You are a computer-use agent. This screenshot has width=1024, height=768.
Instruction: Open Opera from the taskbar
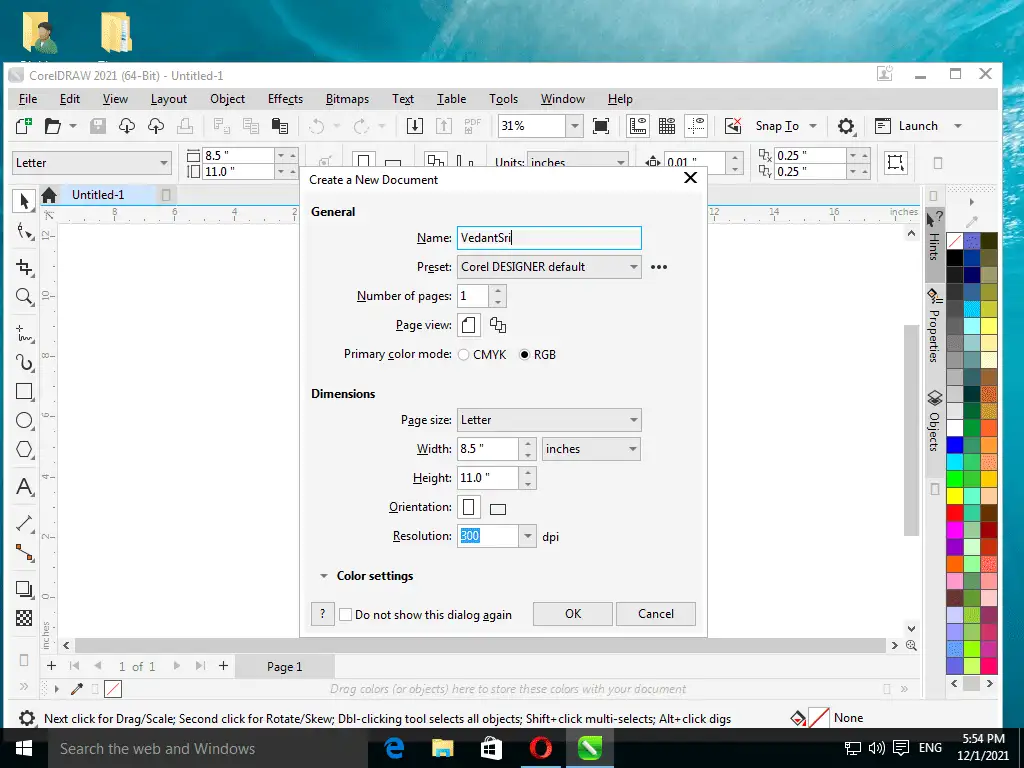pyautogui.click(x=540, y=748)
